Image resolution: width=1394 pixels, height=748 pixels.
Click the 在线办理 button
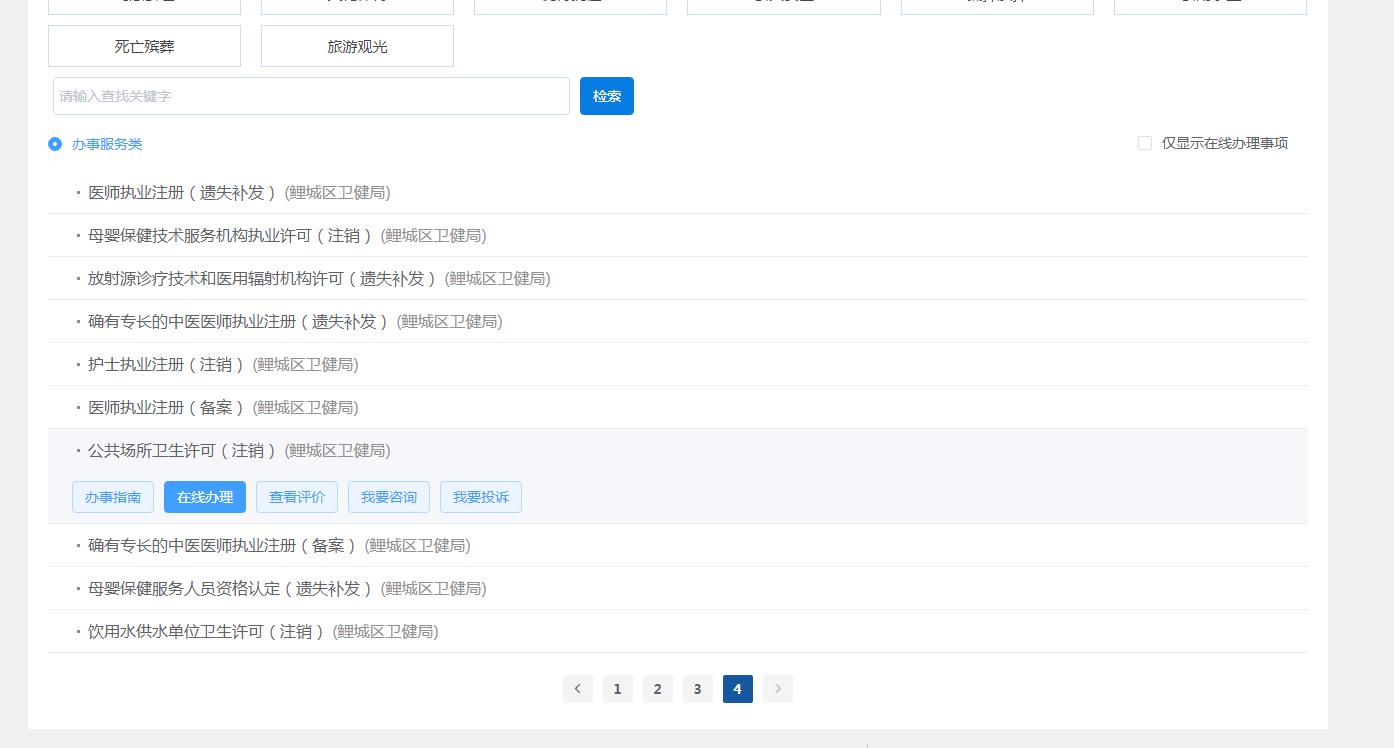pyautogui.click(x=205, y=497)
